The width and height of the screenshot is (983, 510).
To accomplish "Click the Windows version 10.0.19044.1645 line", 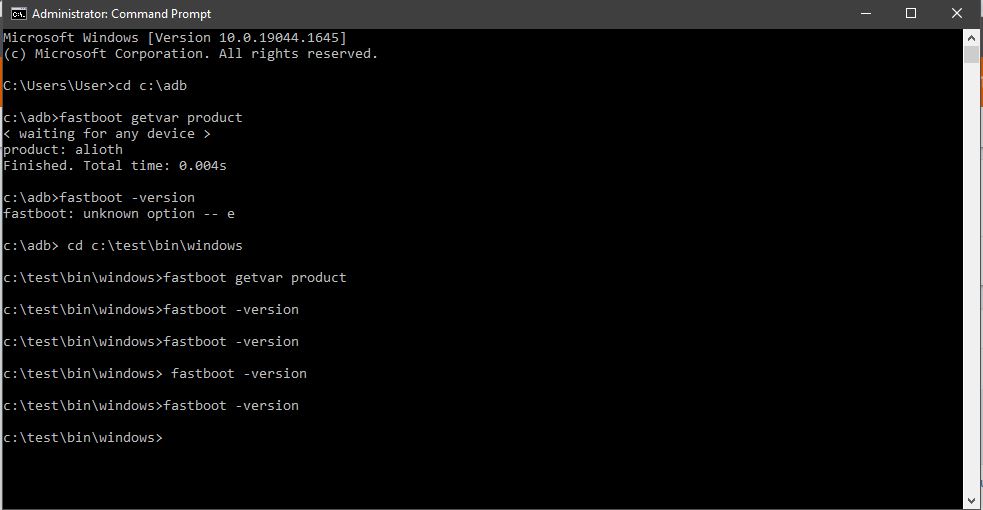I will tap(175, 38).
